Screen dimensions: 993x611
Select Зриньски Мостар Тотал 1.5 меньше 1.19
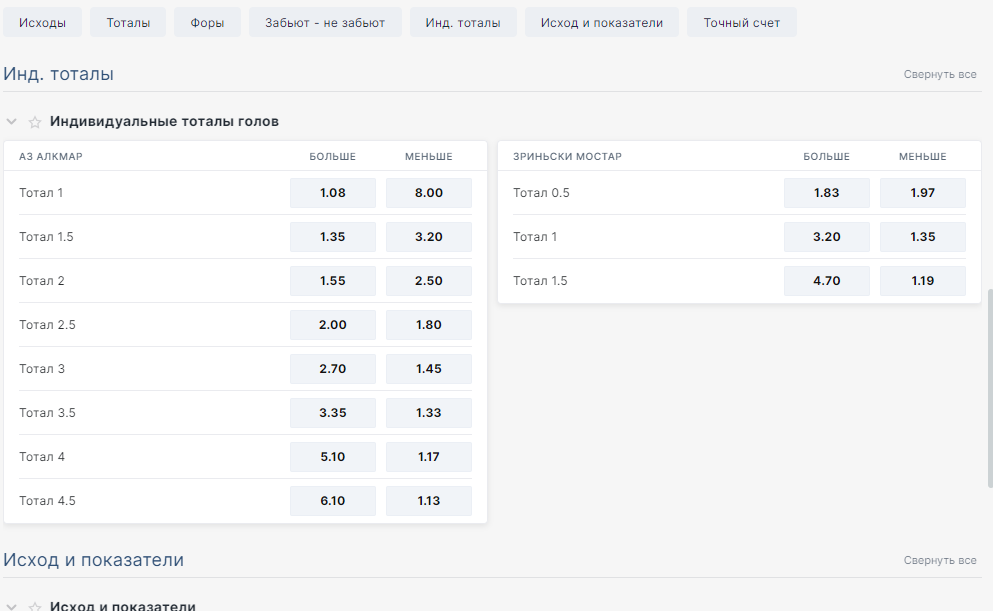(923, 281)
